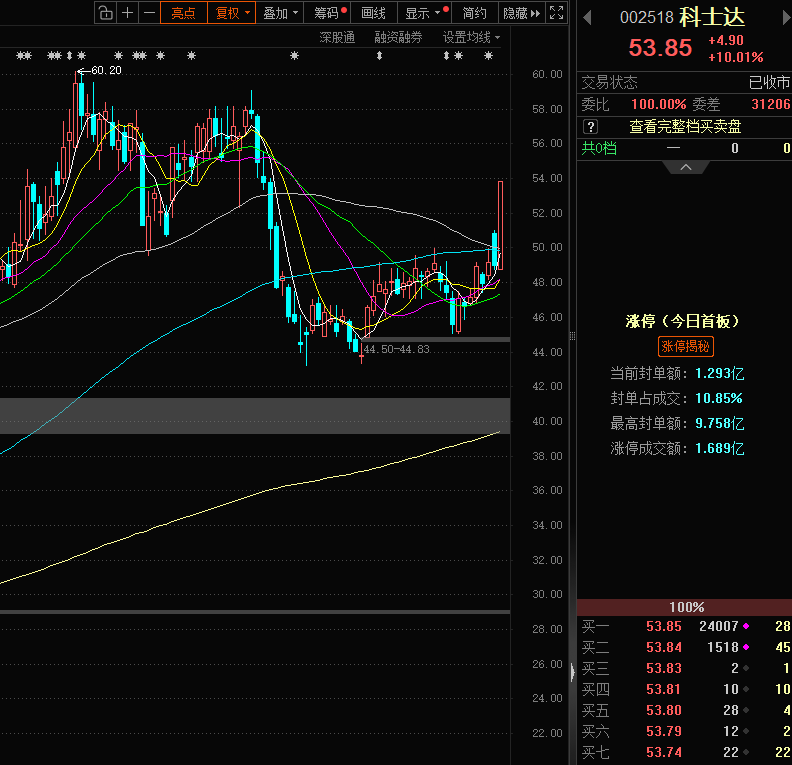Open the 复权 dropdown

click(232, 13)
